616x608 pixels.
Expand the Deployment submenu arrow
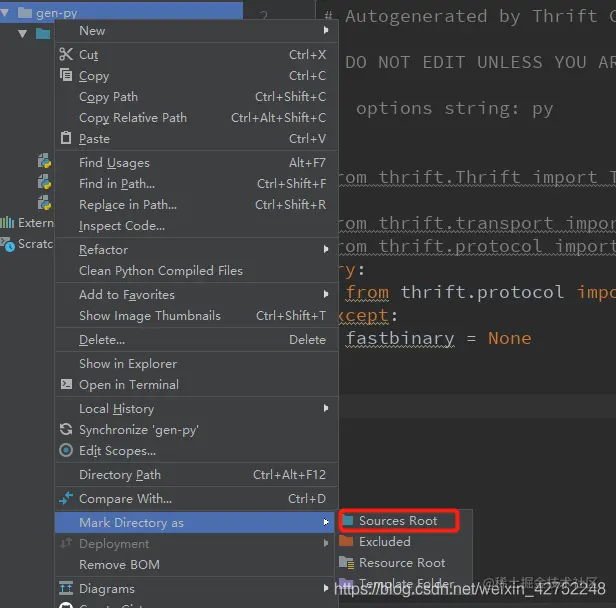coord(326,543)
